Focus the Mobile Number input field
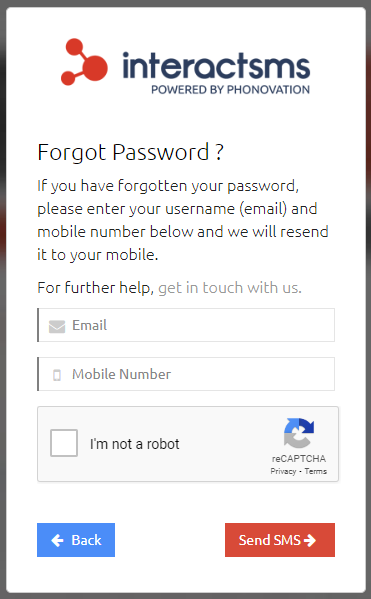The width and height of the screenshot is (371, 599). point(186,374)
